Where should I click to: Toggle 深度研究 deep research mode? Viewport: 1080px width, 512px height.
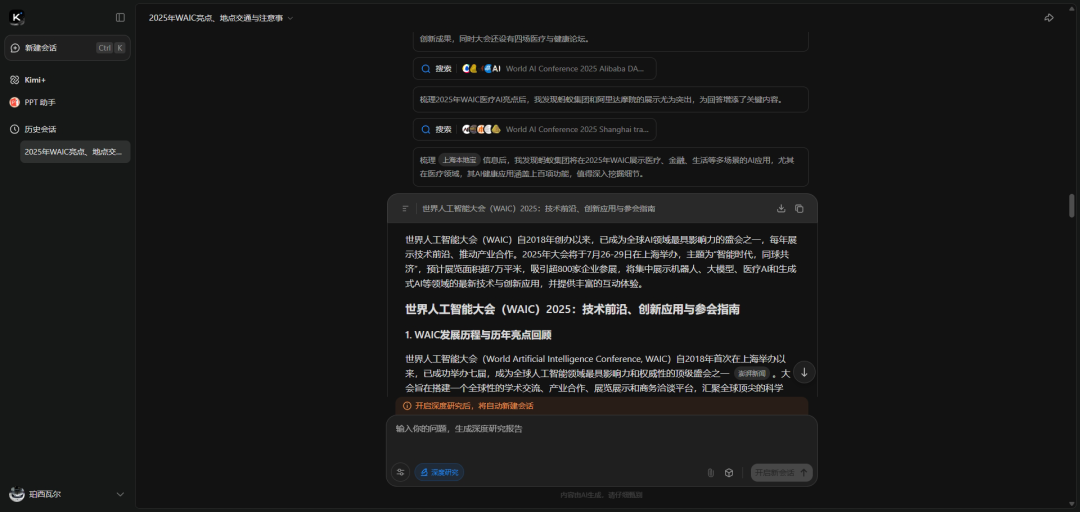pos(439,472)
